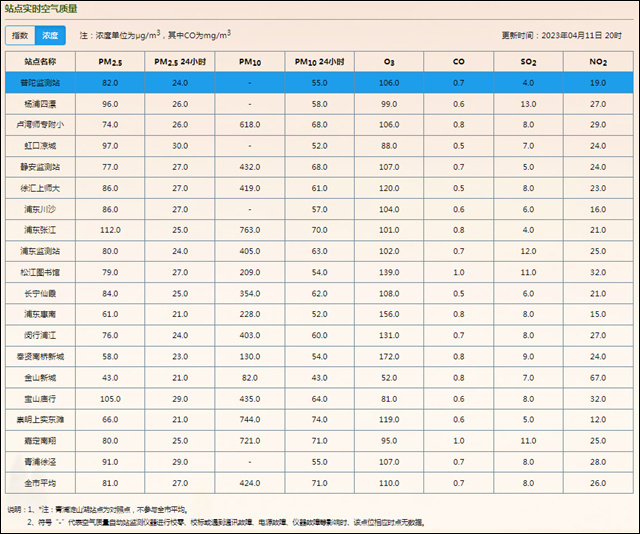Click the O3 column header
This screenshot has width=640, height=534.
(x=389, y=62)
